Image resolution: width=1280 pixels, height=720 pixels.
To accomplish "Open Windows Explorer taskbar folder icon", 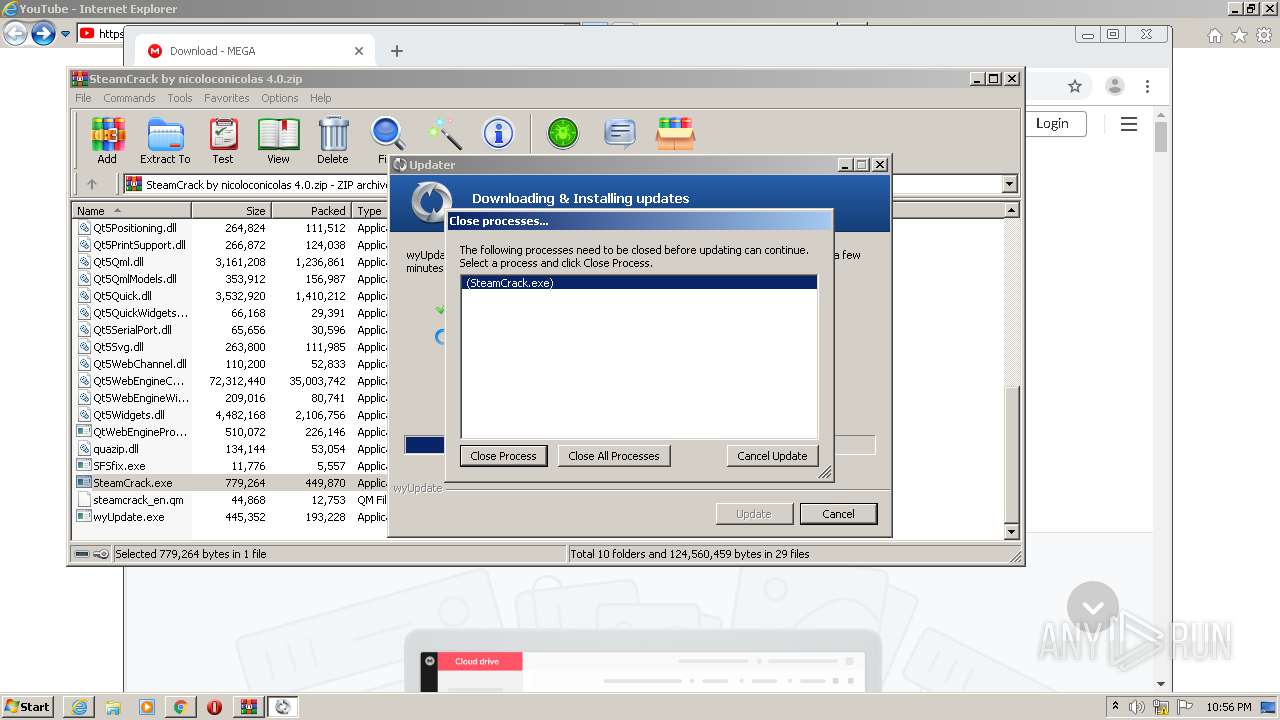I will tap(113, 707).
